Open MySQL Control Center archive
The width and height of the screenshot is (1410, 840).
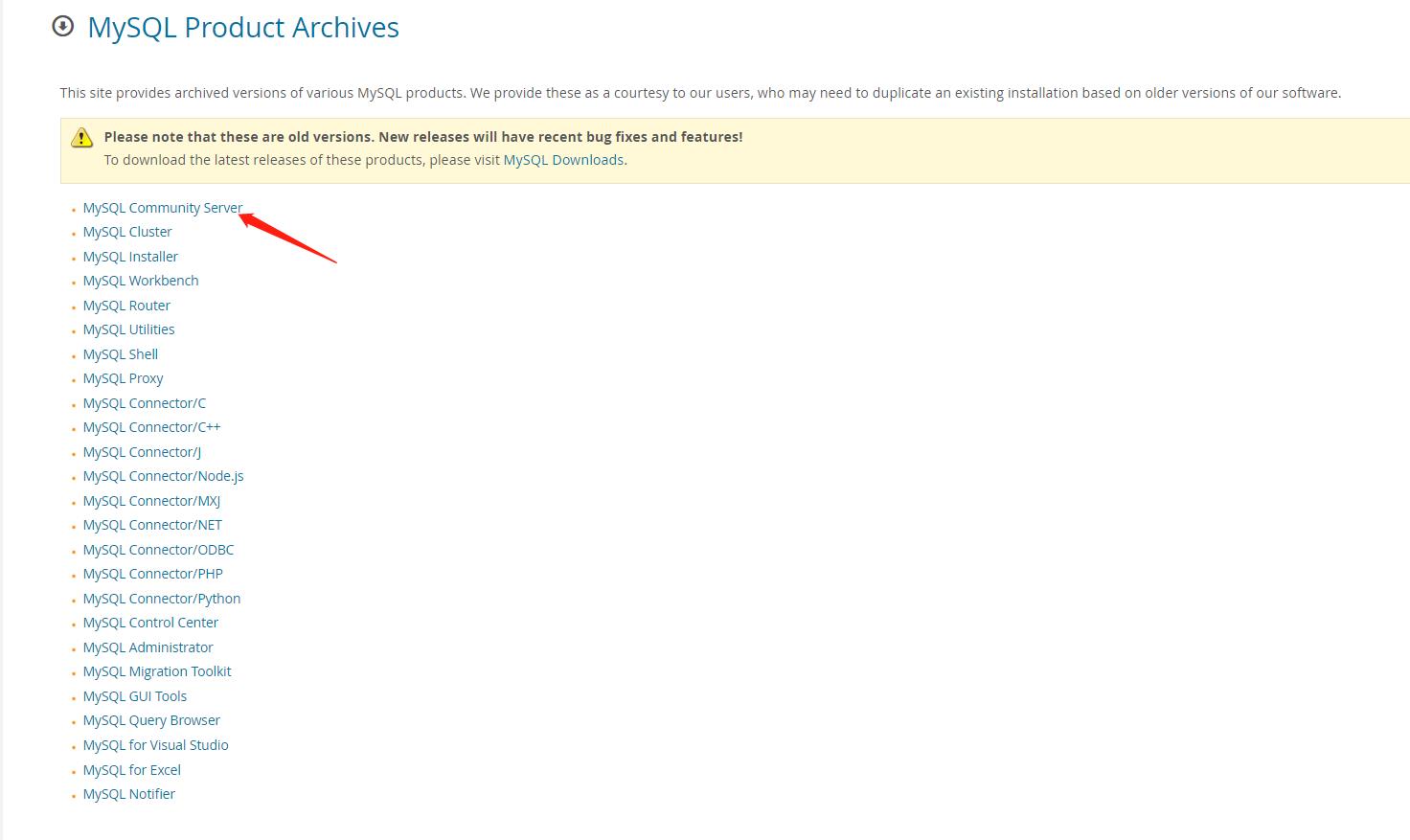pos(150,623)
